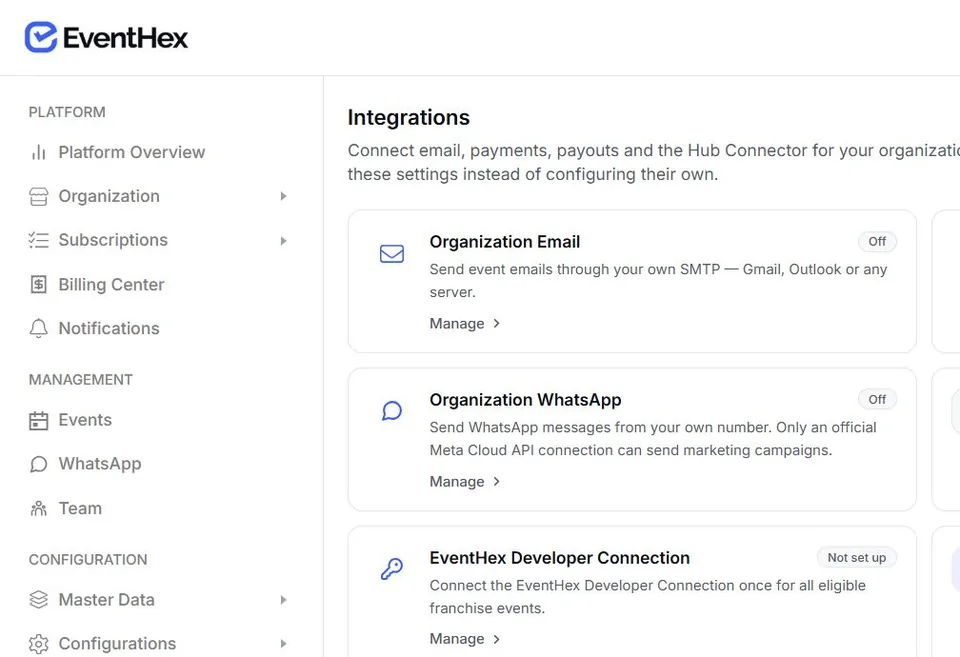Click Manage on EventHex Developer Connection card
960x657 pixels.
(457, 639)
